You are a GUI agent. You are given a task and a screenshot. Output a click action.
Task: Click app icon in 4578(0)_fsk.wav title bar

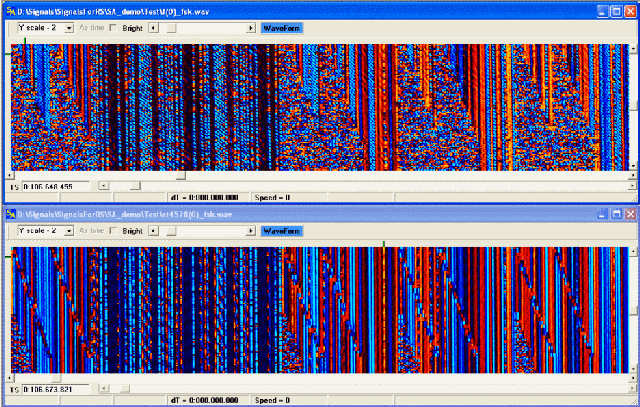click(x=7, y=213)
